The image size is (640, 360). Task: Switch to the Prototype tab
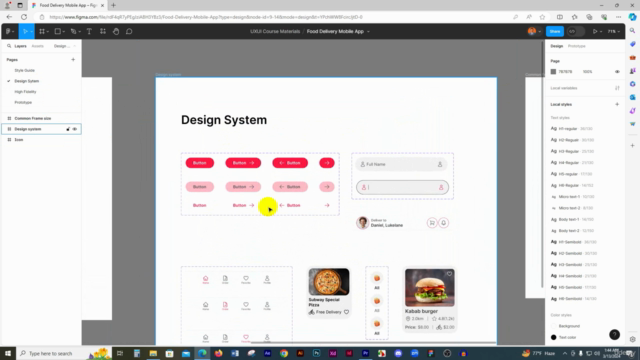[576, 46]
